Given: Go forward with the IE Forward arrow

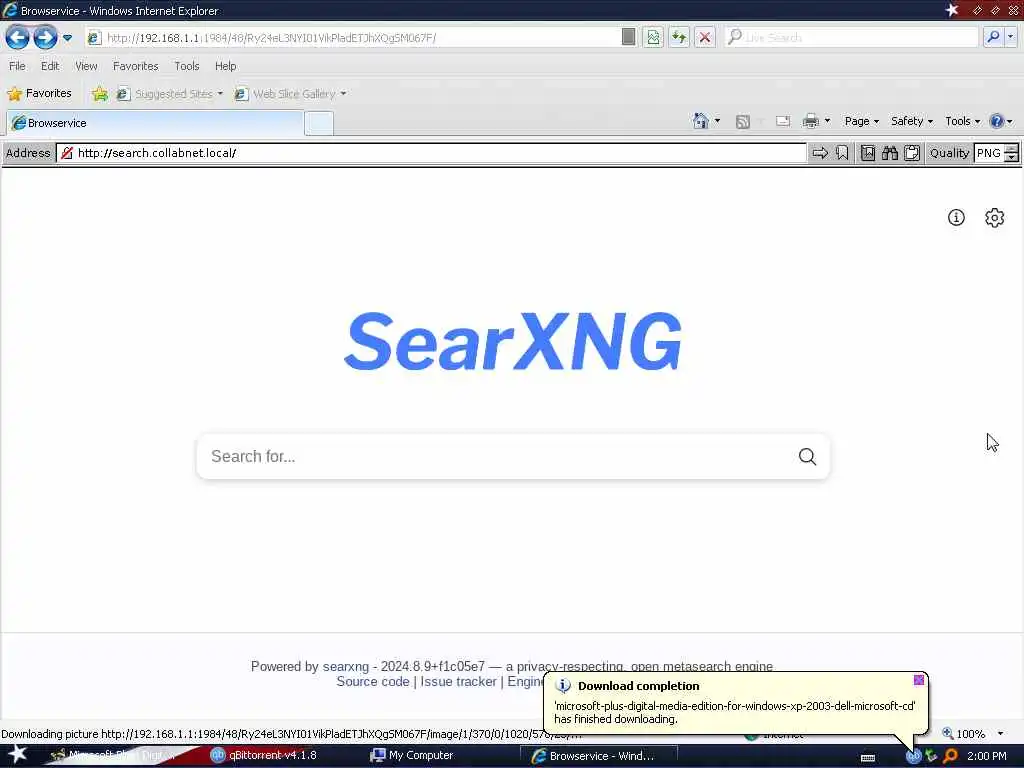Looking at the screenshot, I should coord(44,37).
